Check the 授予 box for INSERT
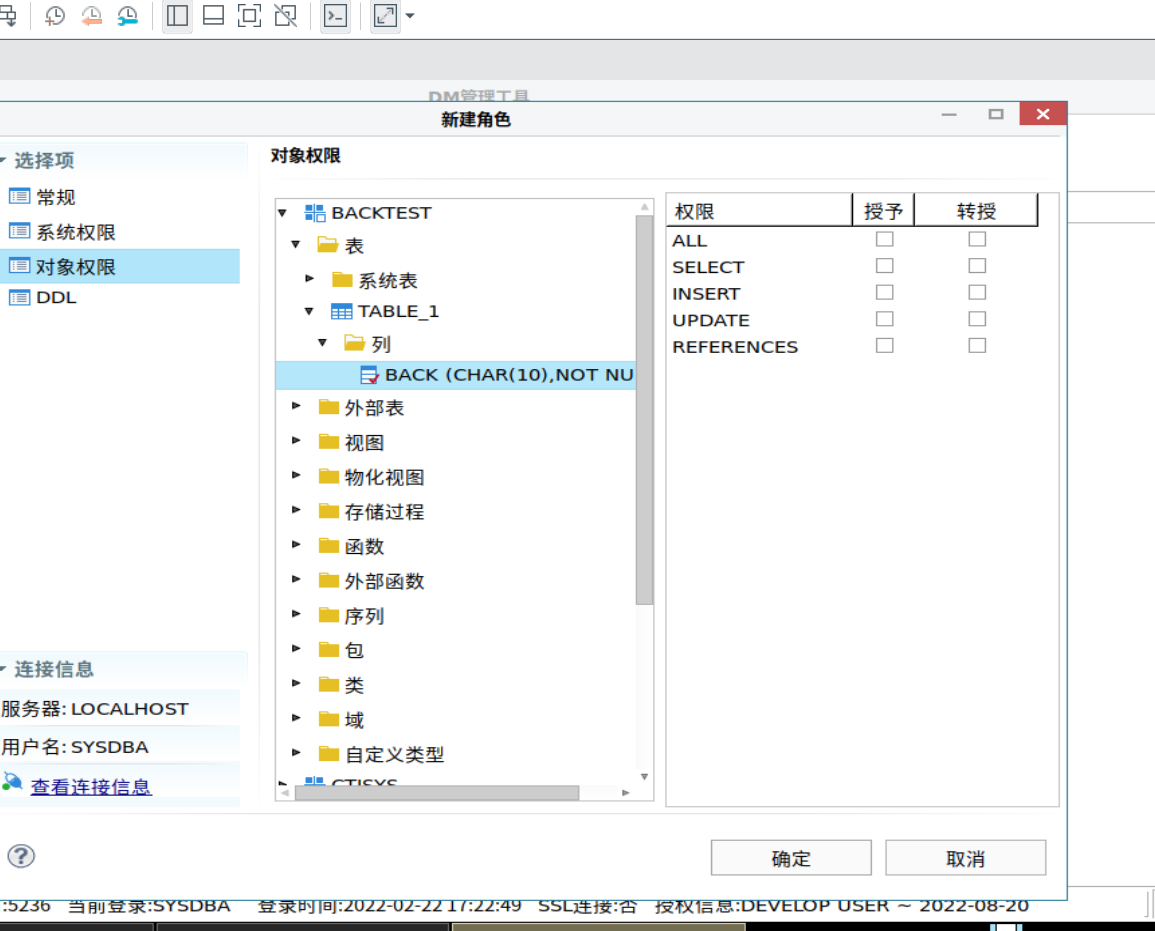Screen dimensions: 1155x931 coord(885,292)
